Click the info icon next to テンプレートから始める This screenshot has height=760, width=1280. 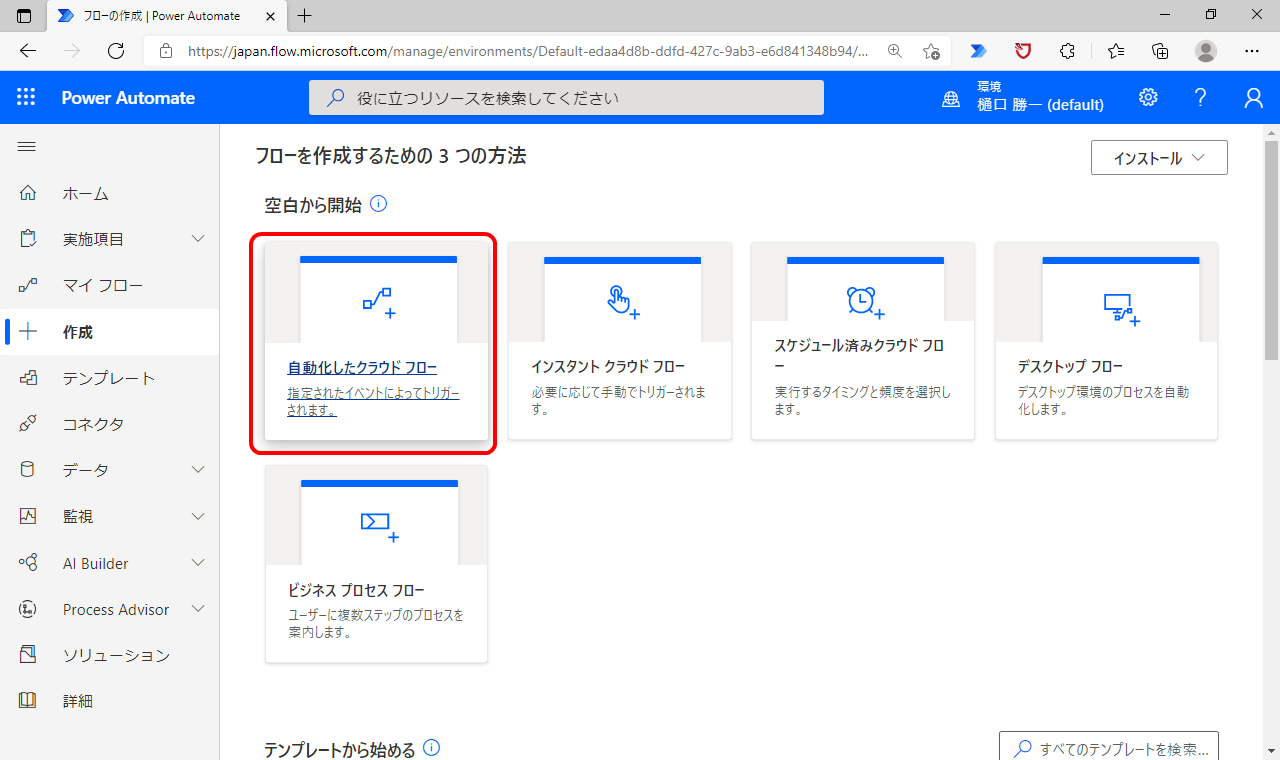coord(431,748)
